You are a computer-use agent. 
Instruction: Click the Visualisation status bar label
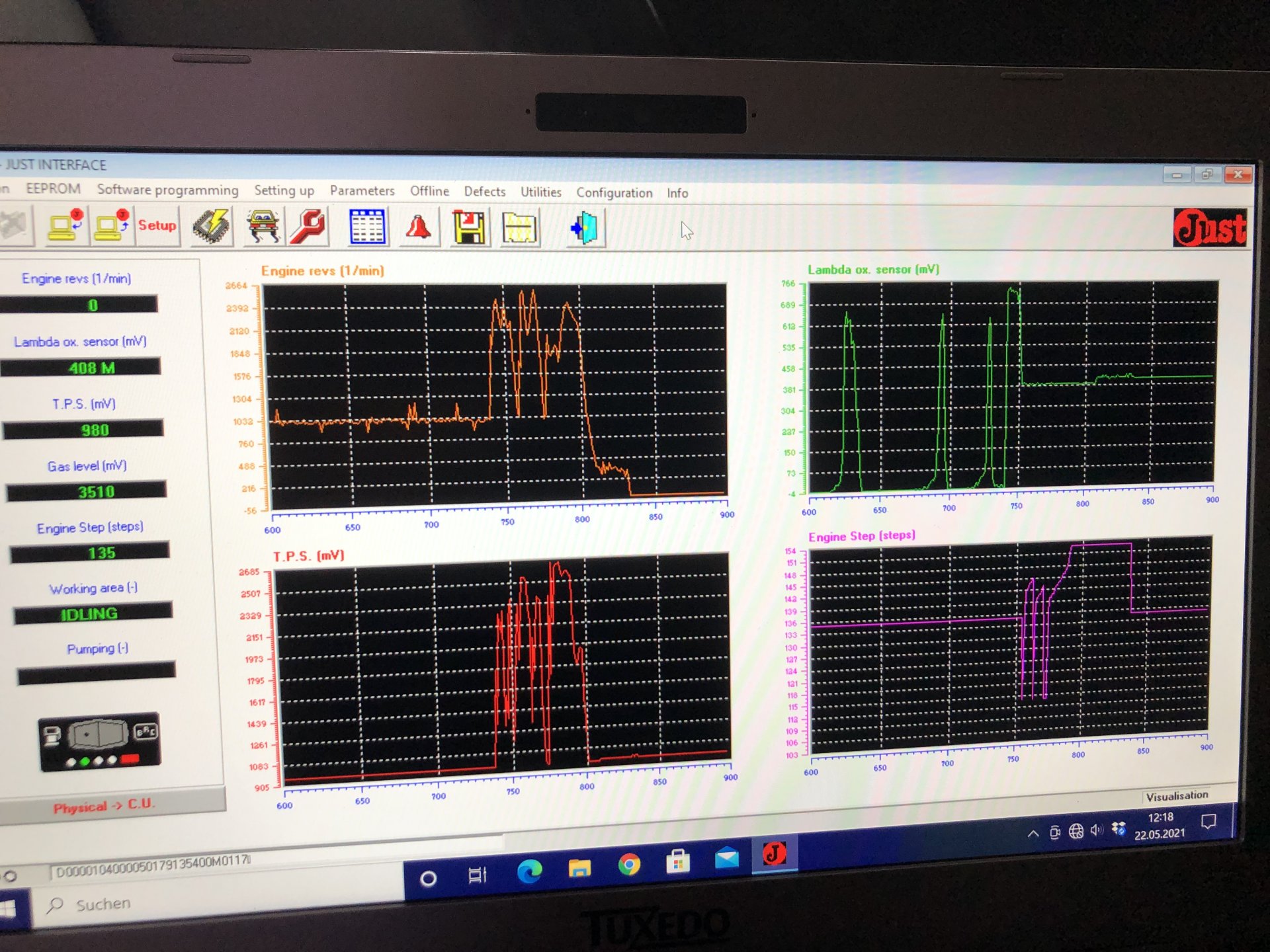click(1177, 796)
